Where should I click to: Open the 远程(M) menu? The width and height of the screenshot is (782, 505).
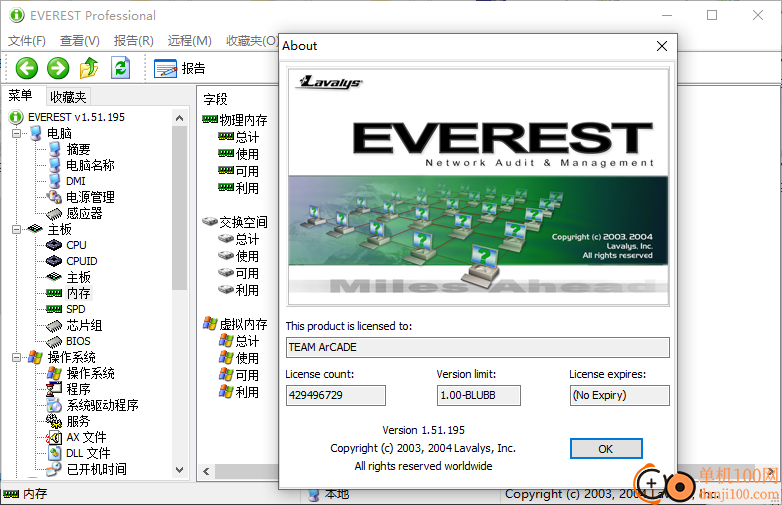click(x=190, y=40)
